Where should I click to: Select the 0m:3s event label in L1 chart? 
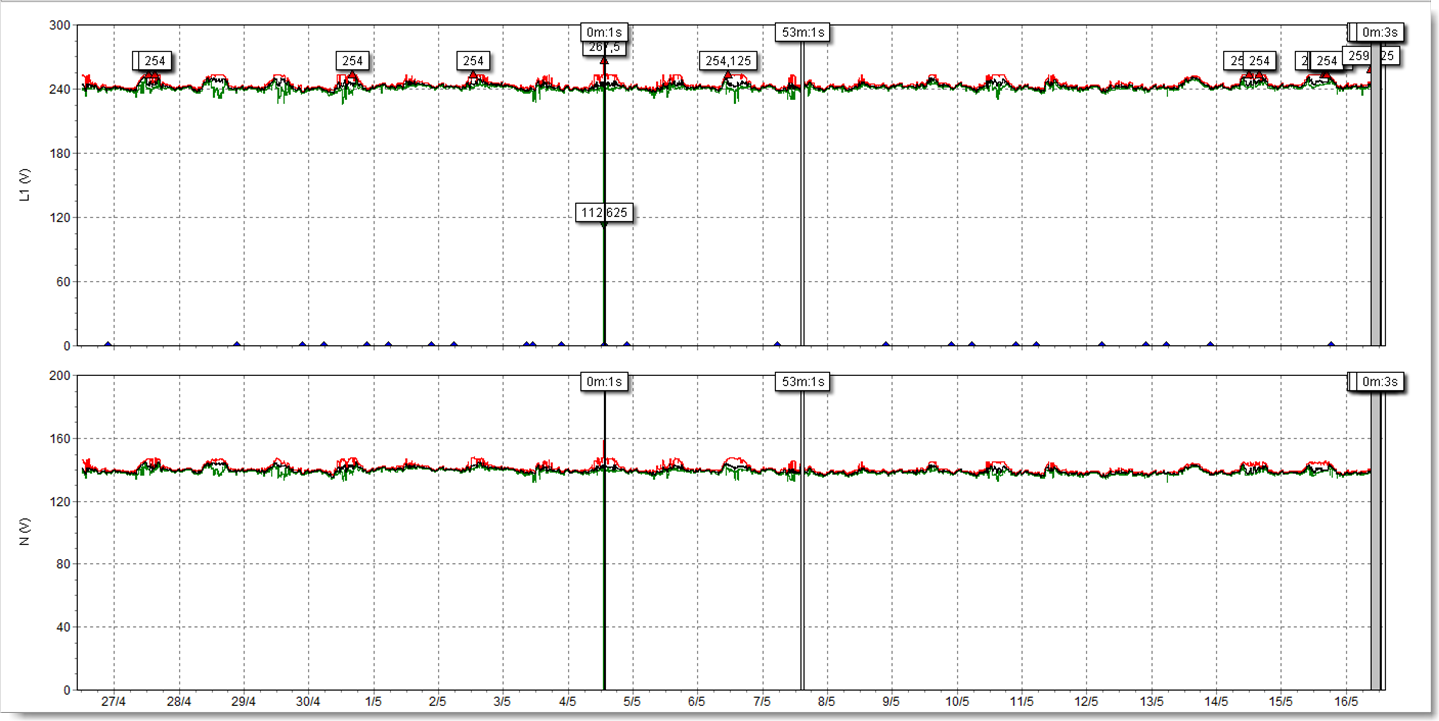coord(1378,32)
